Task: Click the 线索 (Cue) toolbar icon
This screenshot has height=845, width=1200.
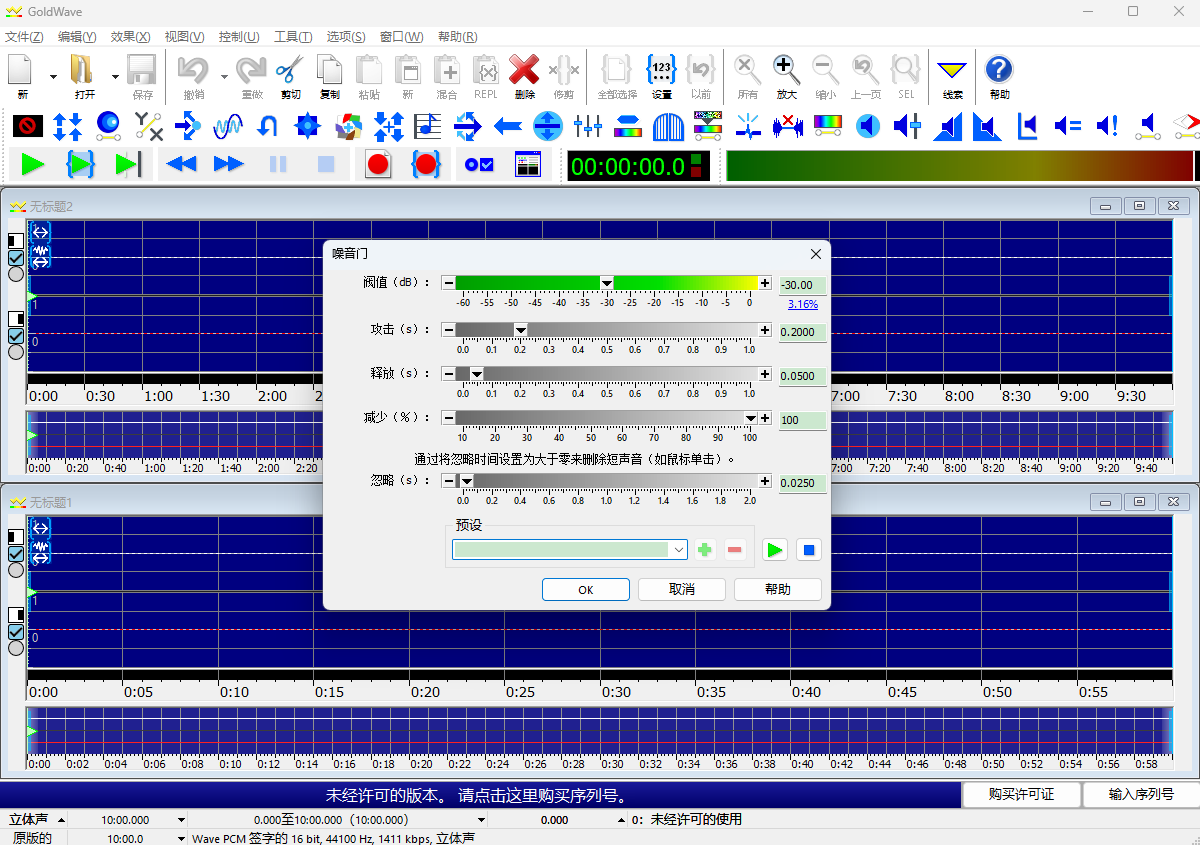Action: [x=952, y=71]
